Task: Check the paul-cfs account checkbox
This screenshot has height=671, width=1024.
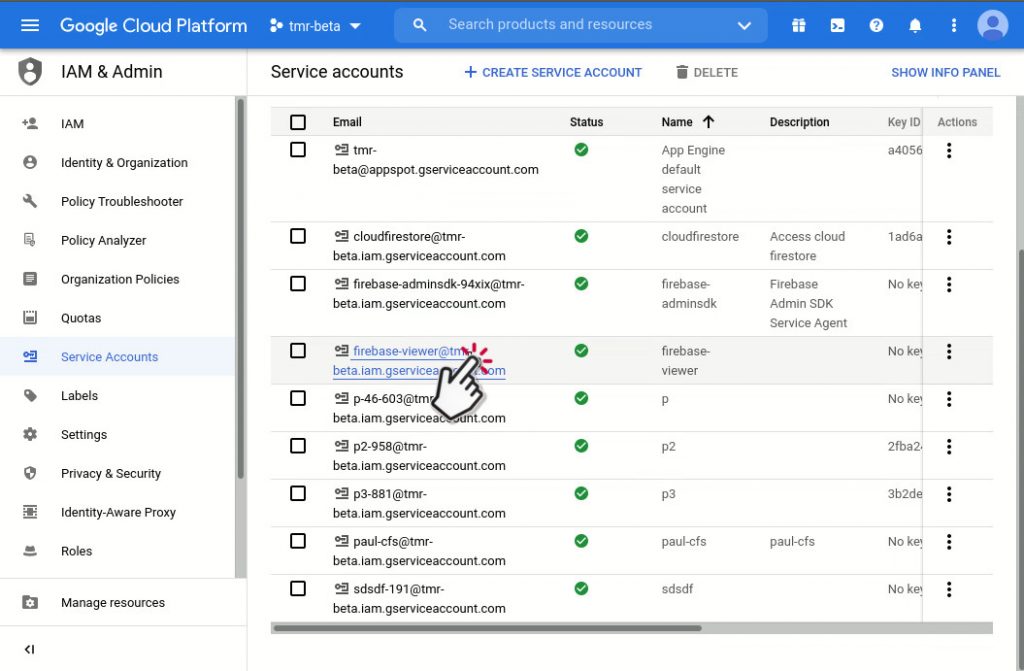Action: 298,541
